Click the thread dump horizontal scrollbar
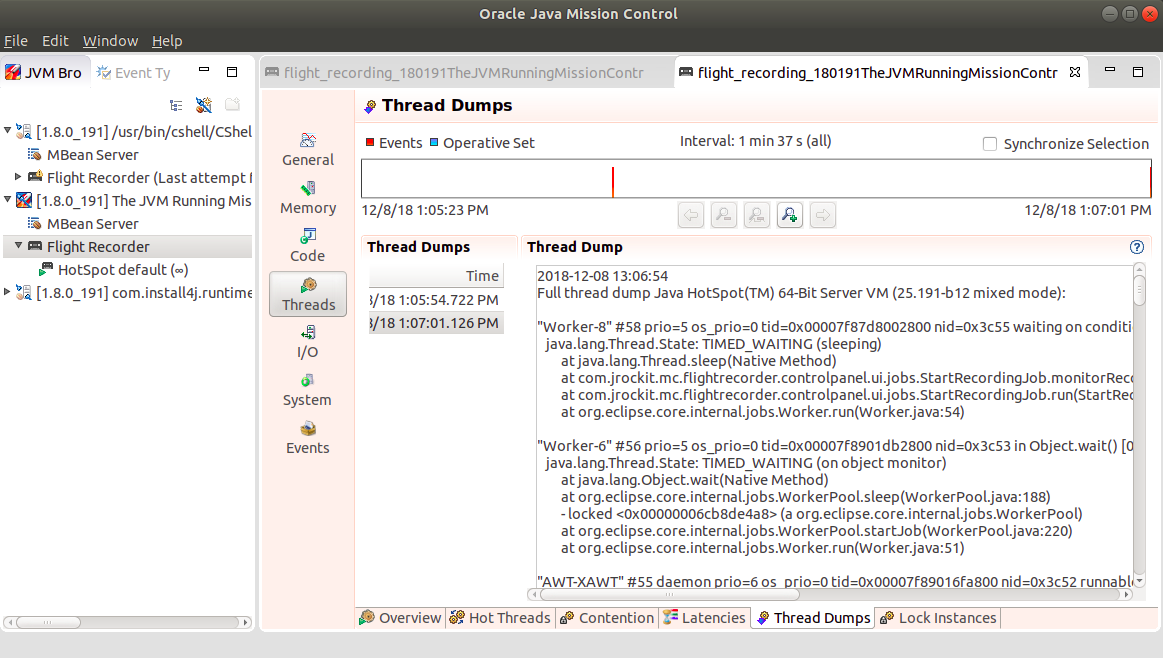This screenshot has width=1163, height=658. point(671,594)
